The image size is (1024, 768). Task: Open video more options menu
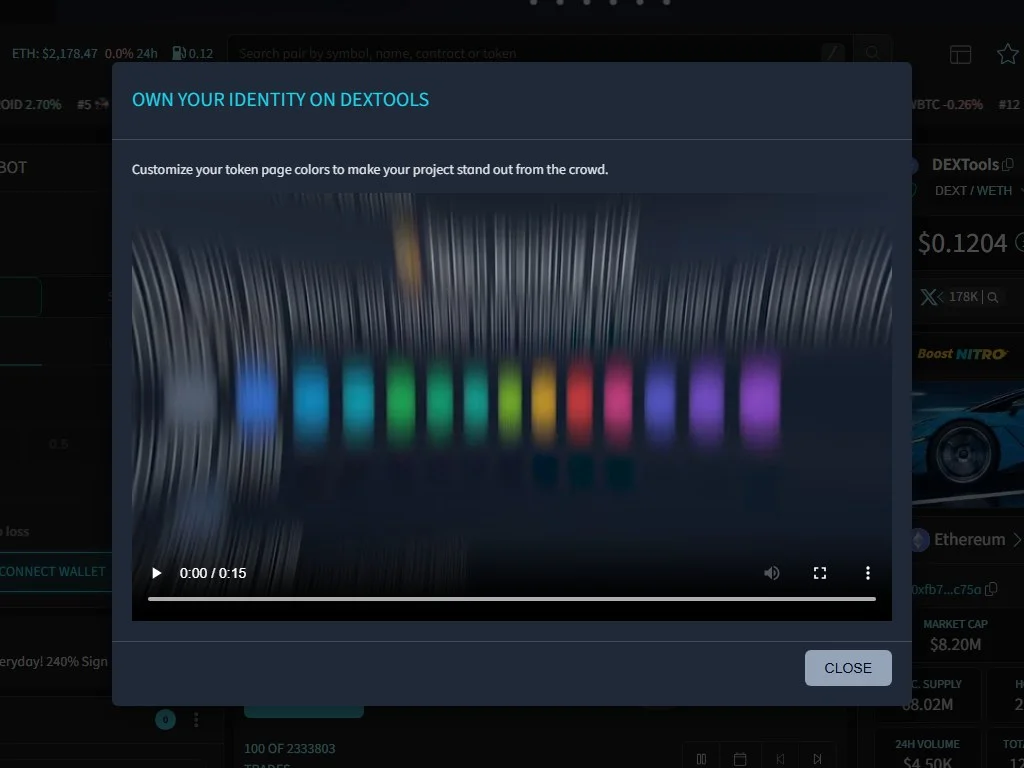(x=867, y=573)
